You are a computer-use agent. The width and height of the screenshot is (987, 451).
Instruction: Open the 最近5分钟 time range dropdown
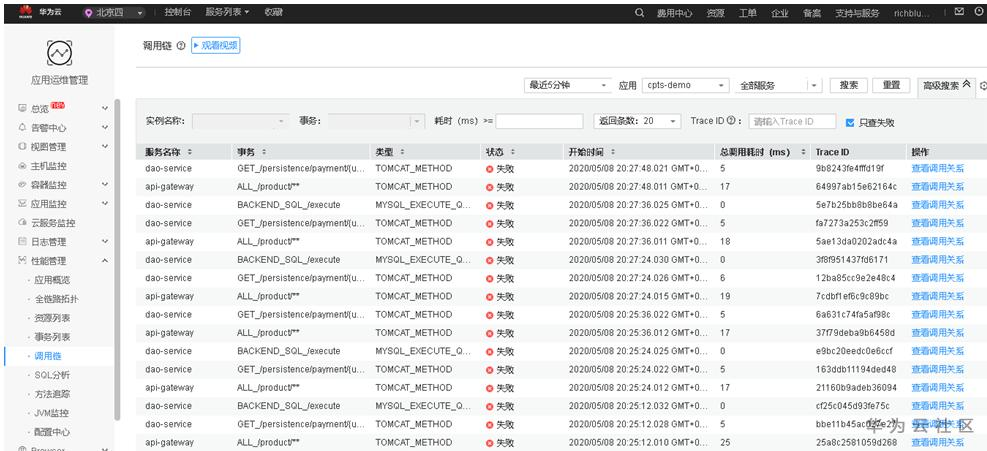point(568,86)
